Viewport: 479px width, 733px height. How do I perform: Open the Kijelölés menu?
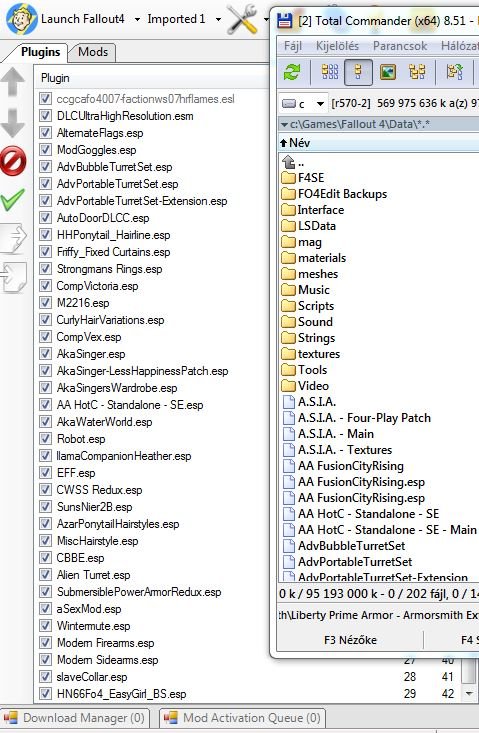[x=337, y=46]
